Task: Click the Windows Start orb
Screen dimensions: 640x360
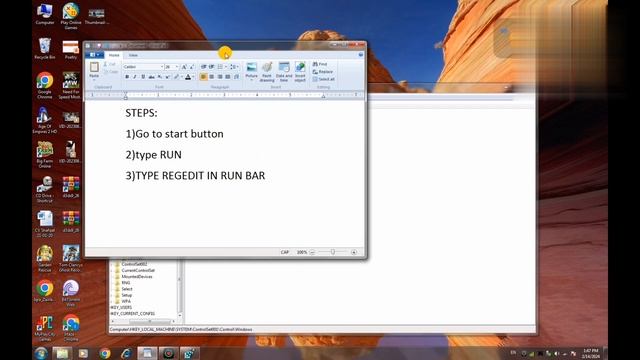Action: (41, 353)
